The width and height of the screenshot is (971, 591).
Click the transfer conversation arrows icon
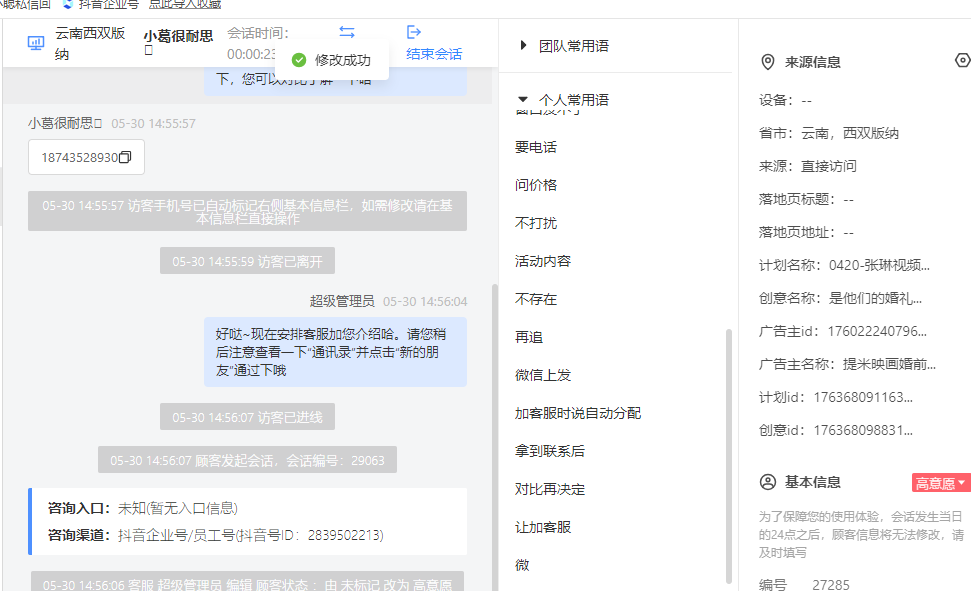[347, 32]
